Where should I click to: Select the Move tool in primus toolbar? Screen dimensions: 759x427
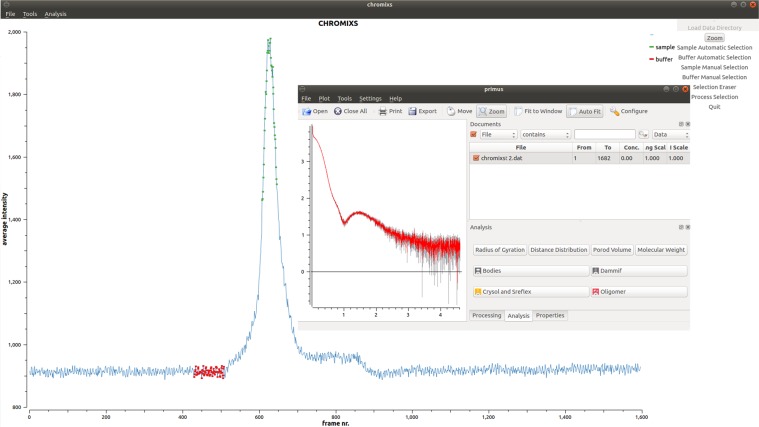point(459,111)
